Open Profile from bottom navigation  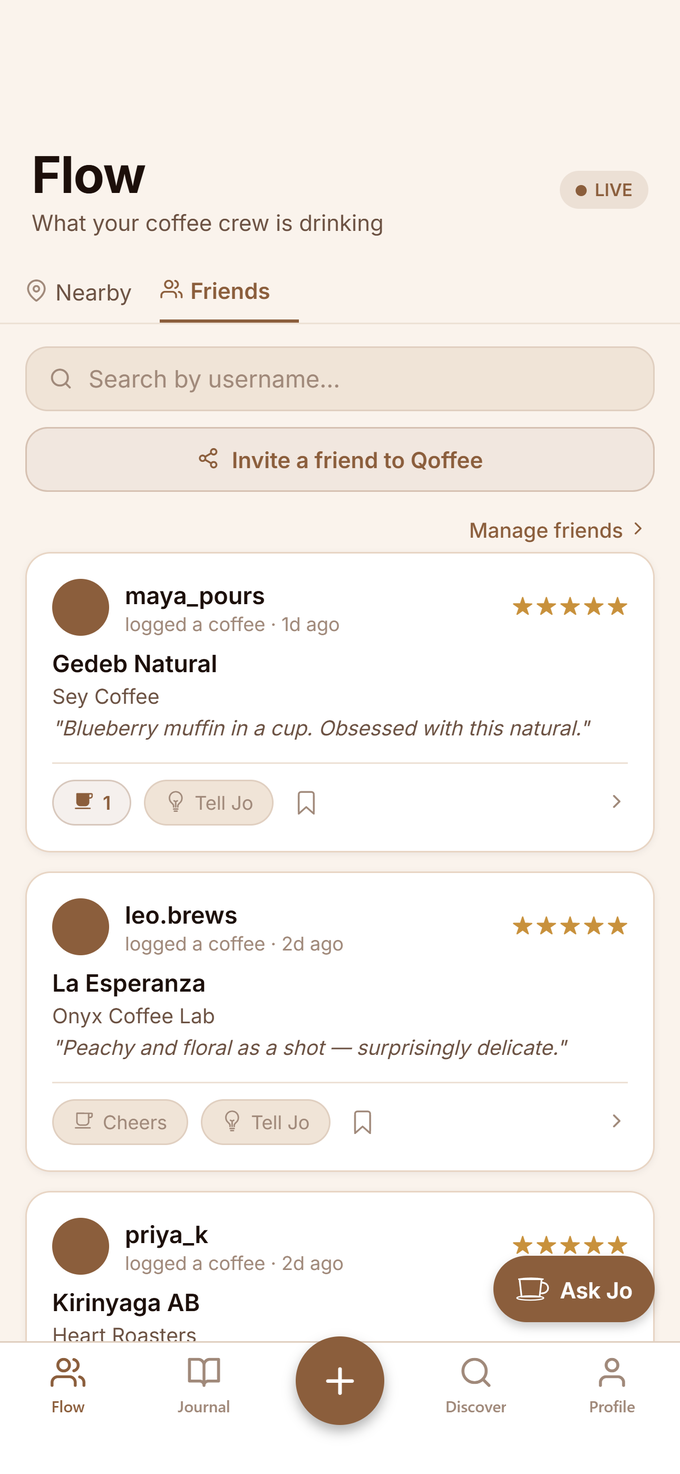(x=612, y=1385)
